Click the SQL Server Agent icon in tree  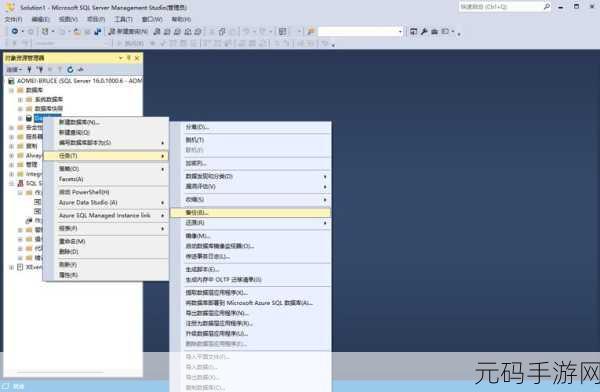pos(20,183)
